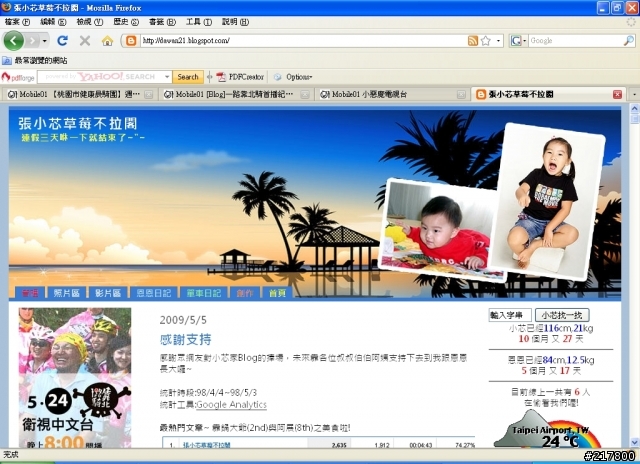Open the post title 感謝支持
This screenshot has width=640, height=464.
point(185,340)
